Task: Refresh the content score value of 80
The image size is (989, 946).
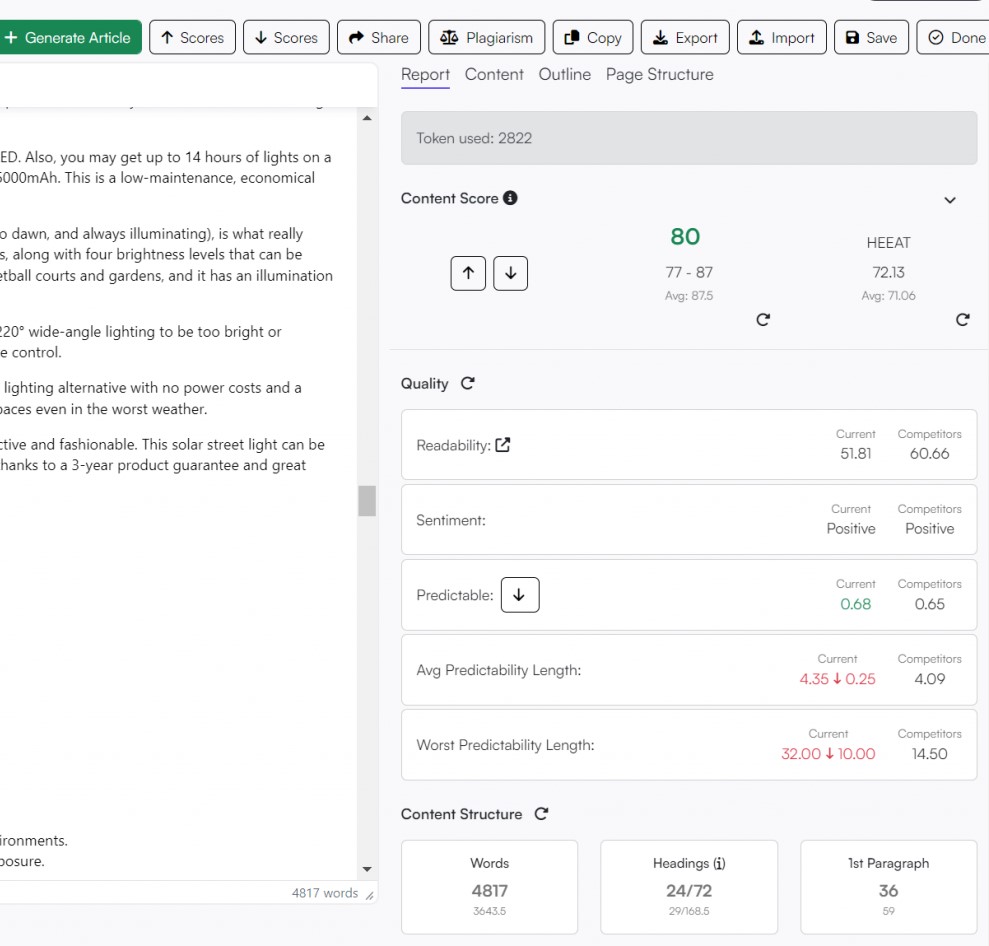Action: pyautogui.click(x=763, y=320)
